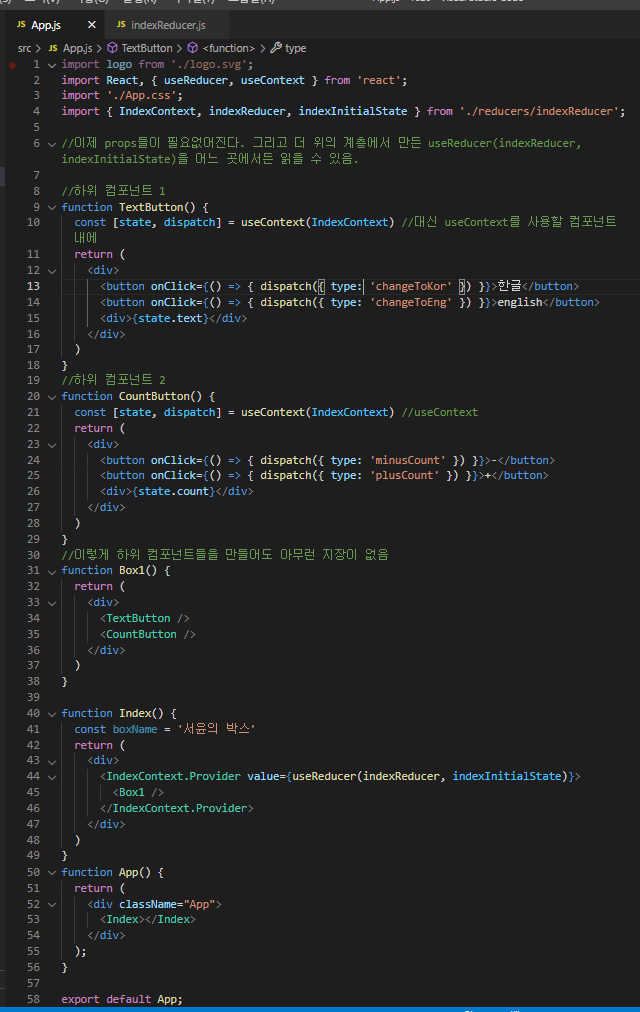The image size is (640, 1012).
Task: Collapse the div block at line 43
Action: click(x=52, y=761)
